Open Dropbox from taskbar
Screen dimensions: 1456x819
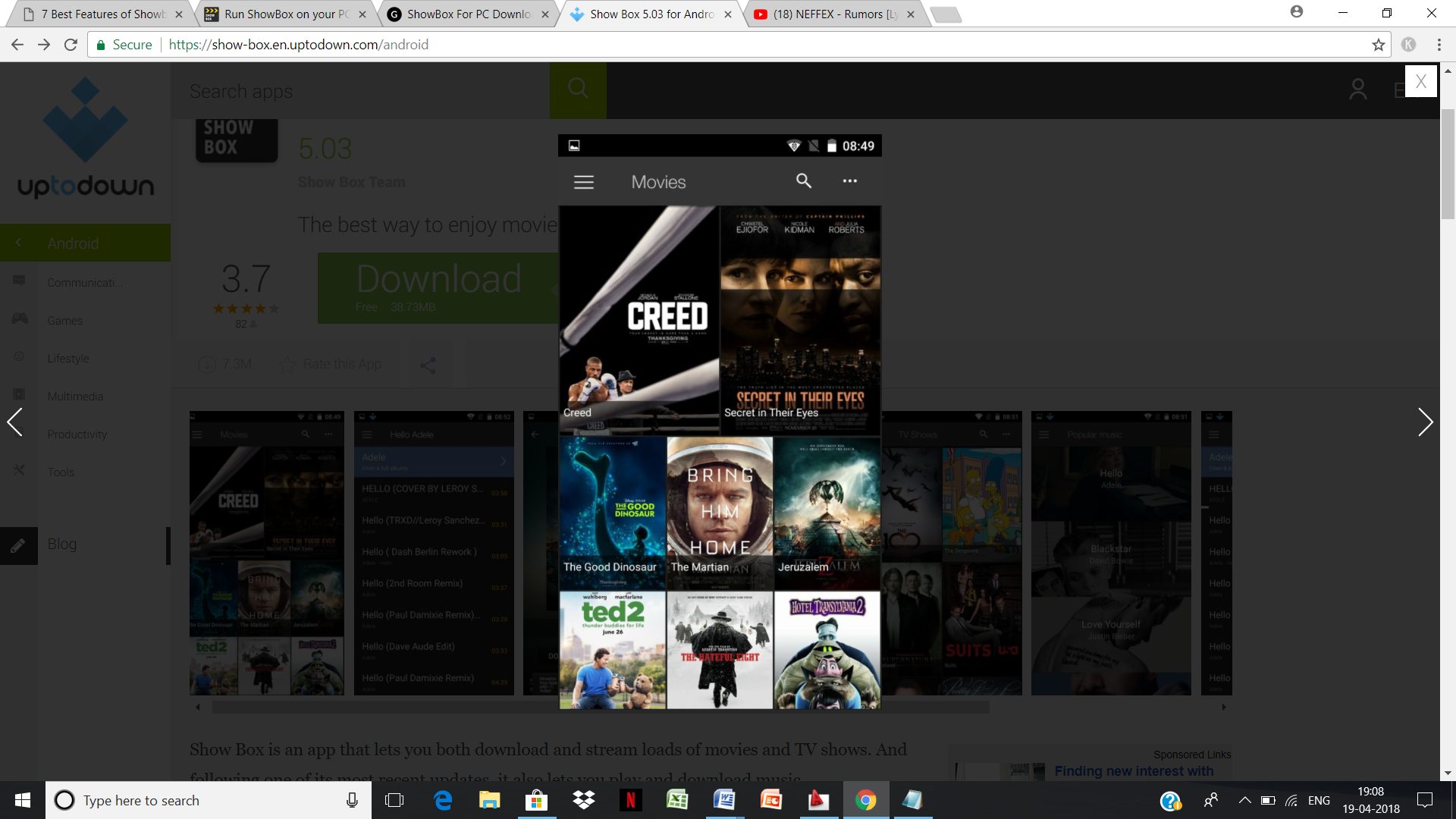[x=583, y=800]
